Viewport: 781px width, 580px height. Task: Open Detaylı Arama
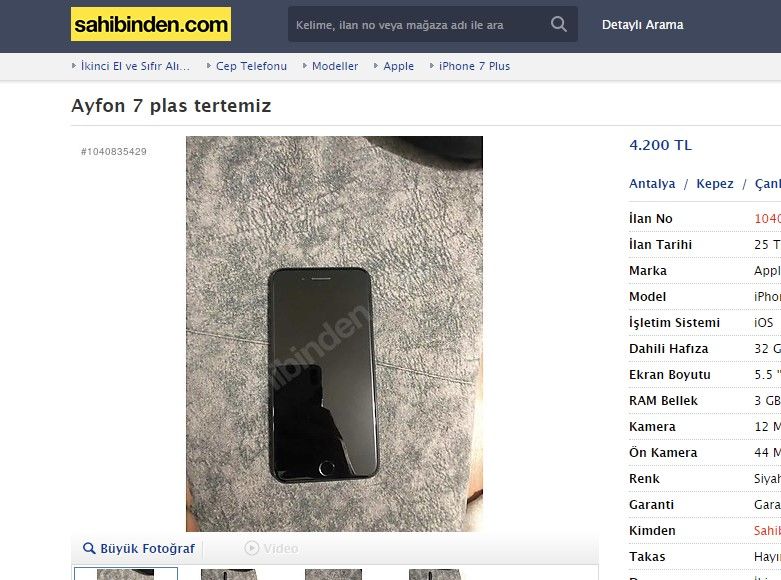point(643,24)
